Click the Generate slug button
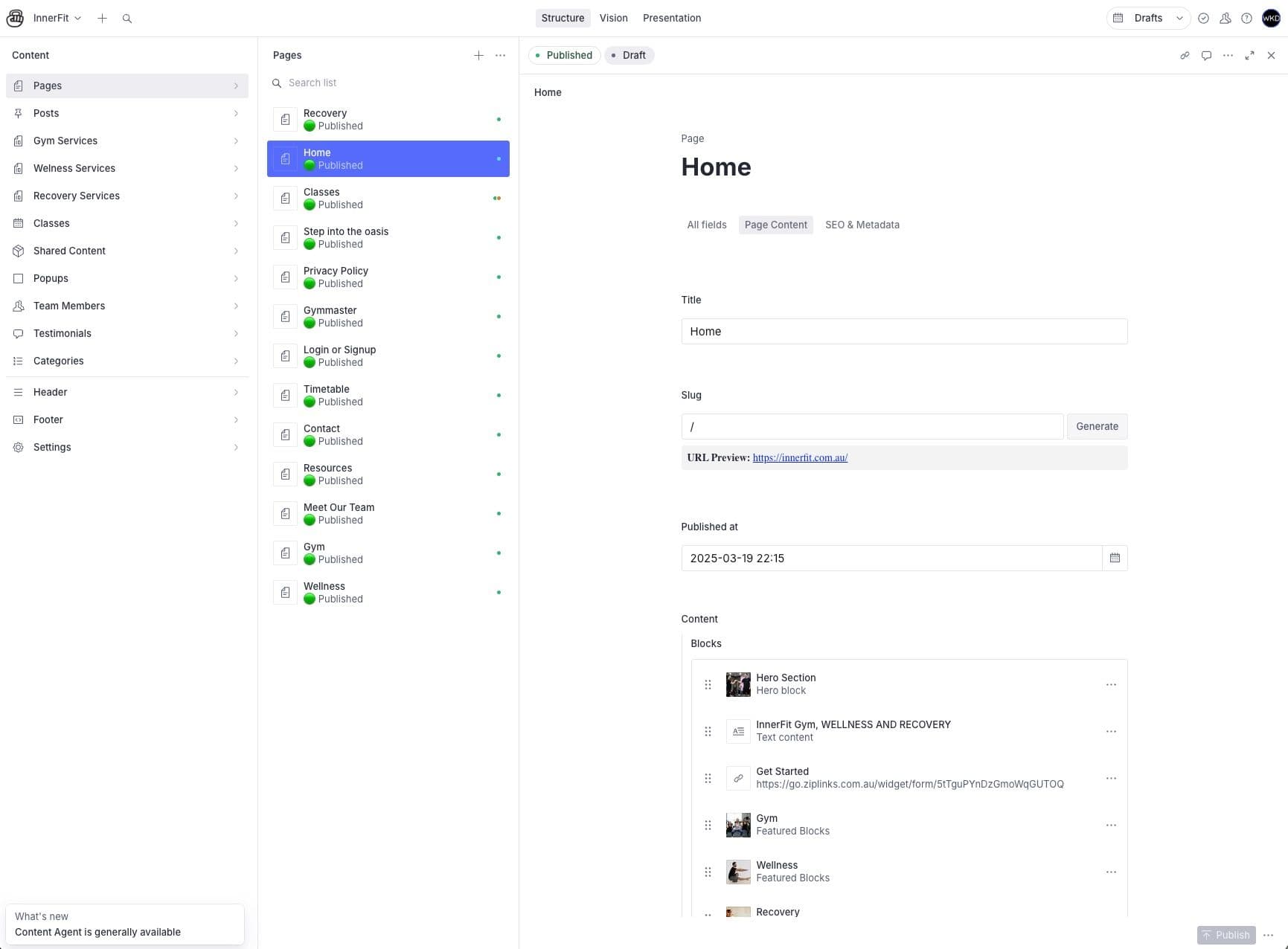The width and height of the screenshot is (1288, 949). click(x=1097, y=426)
